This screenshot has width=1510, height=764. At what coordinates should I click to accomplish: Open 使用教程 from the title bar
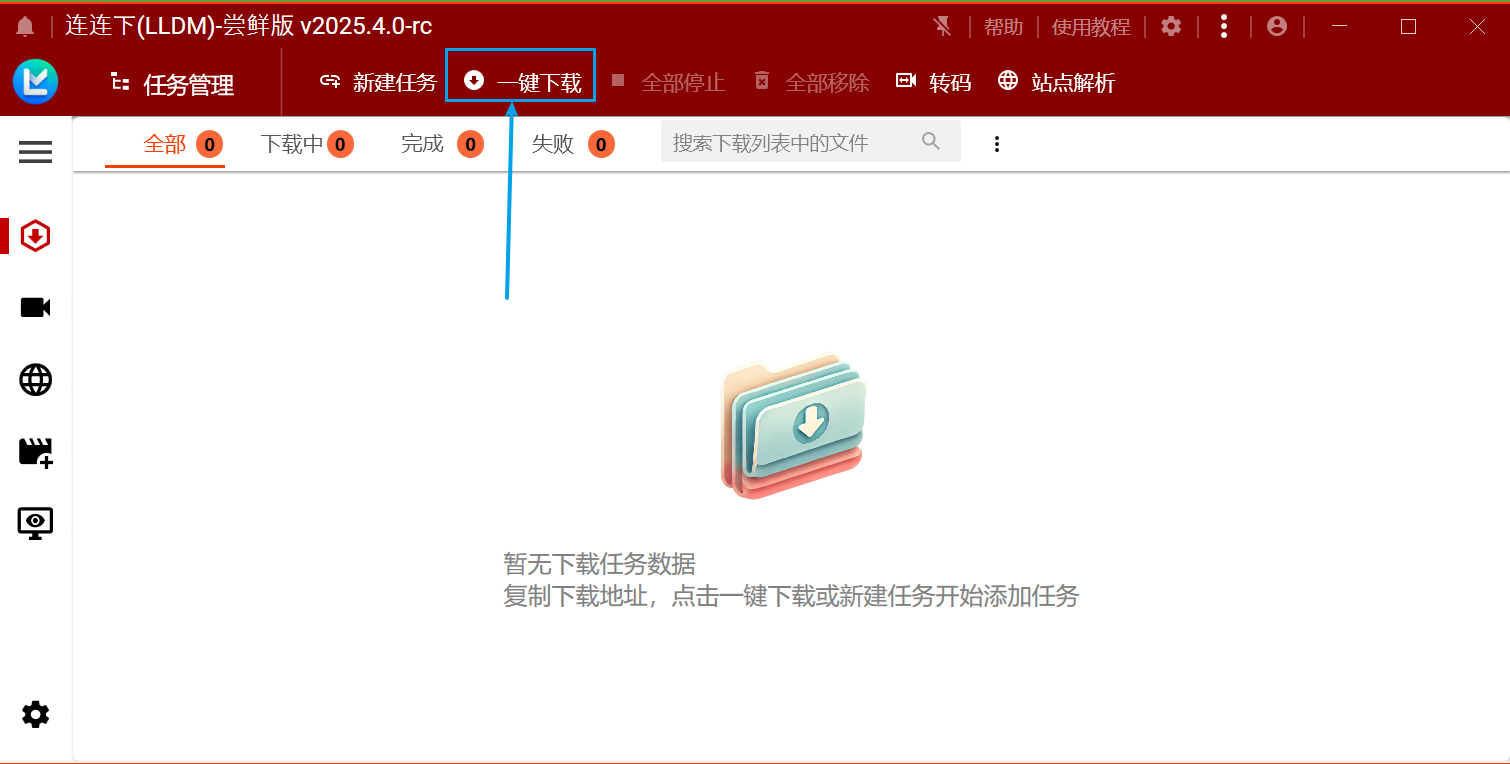(1091, 26)
